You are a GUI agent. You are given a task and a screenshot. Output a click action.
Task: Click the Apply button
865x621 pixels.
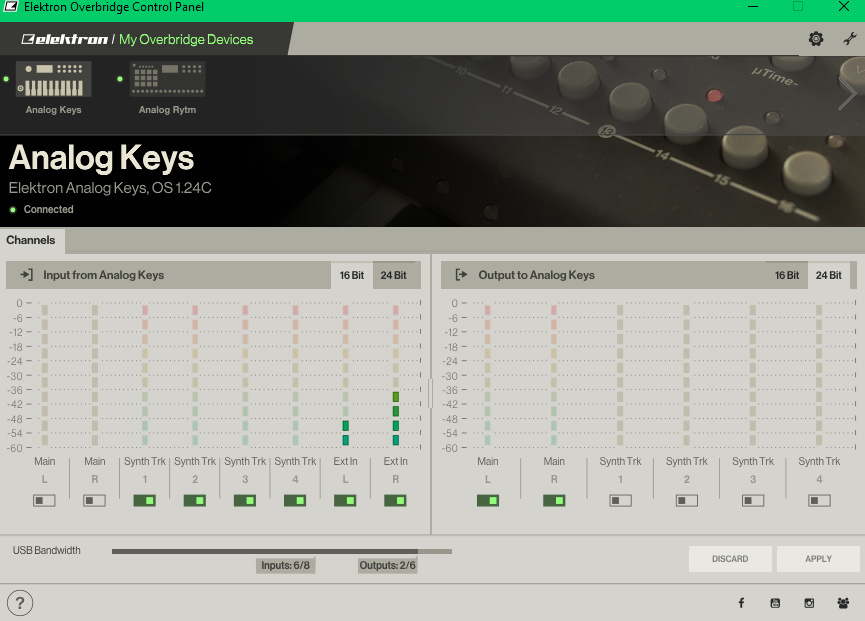click(x=818, y=559)
